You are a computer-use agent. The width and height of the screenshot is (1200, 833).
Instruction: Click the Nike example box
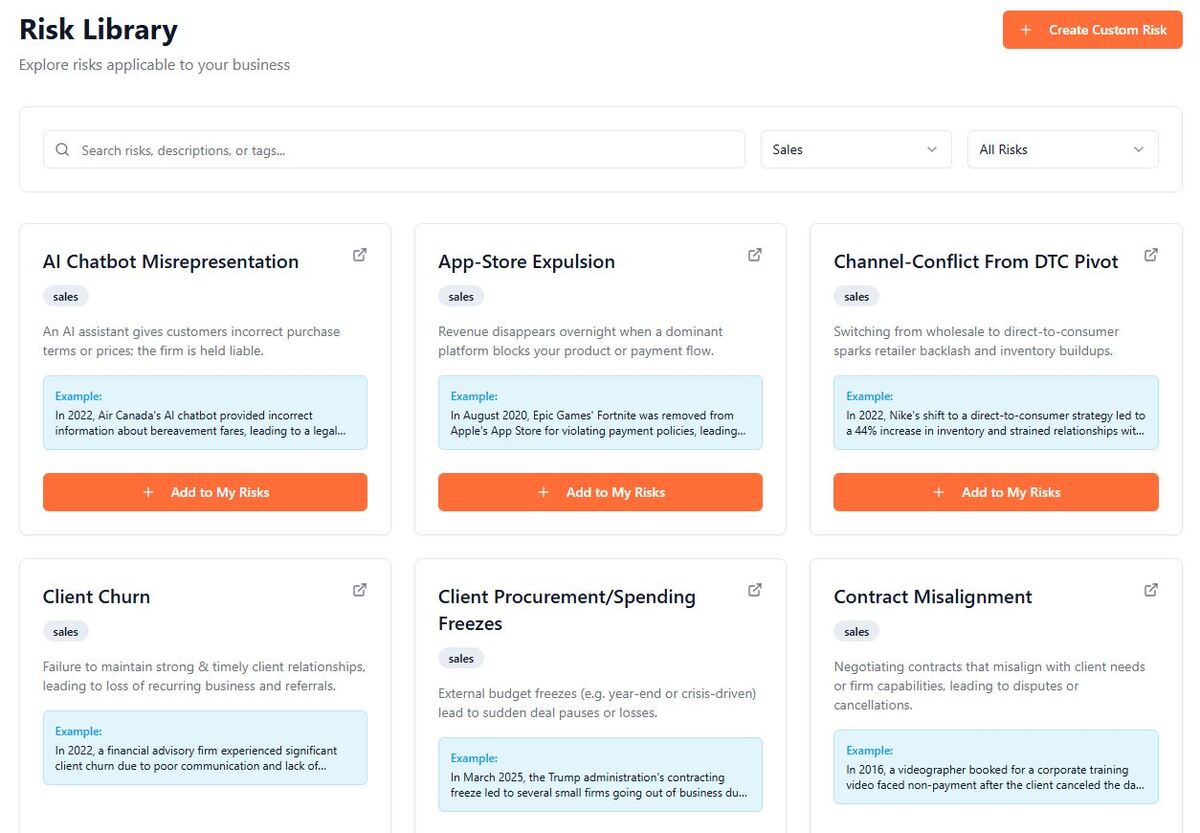(x=996, y=413)
